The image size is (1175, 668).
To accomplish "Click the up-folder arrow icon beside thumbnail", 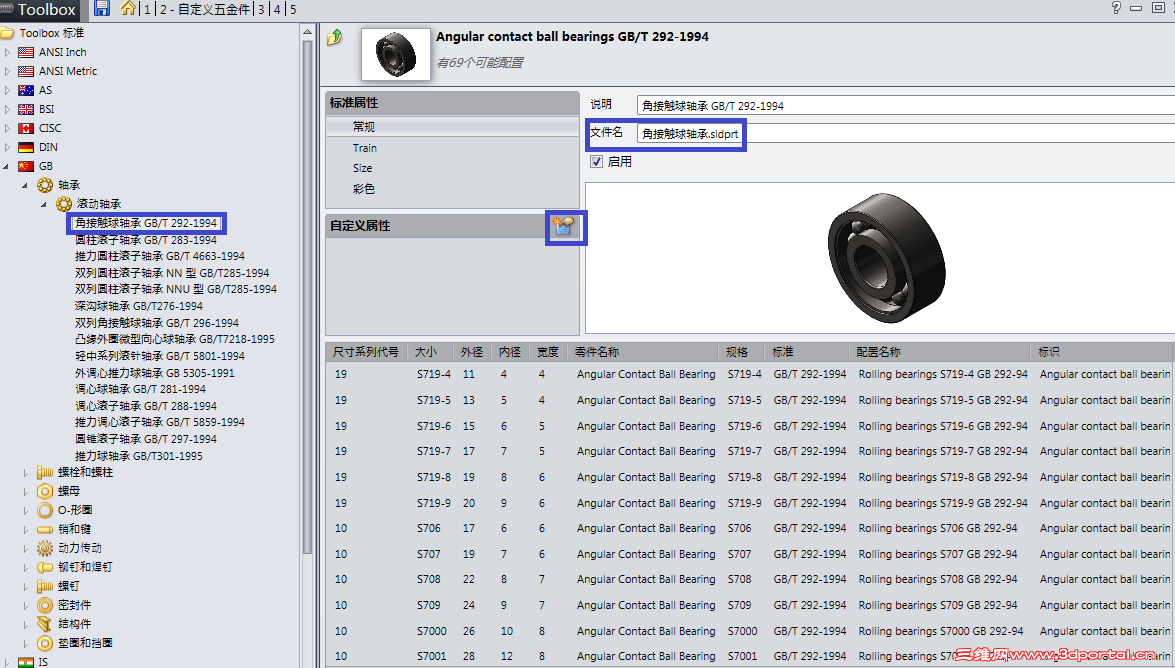I will point(335,37).
